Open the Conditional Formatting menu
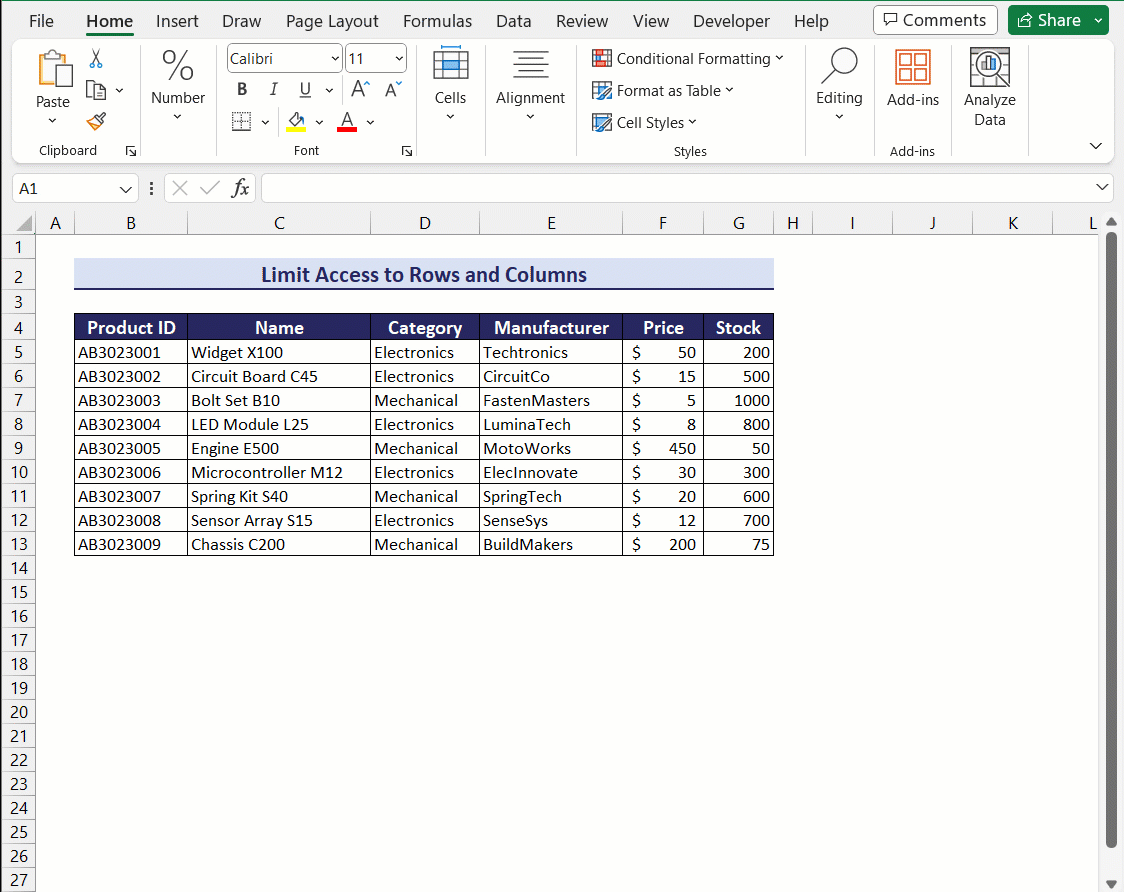This screenshot has width=1124, height=892. tap(687, 59)
